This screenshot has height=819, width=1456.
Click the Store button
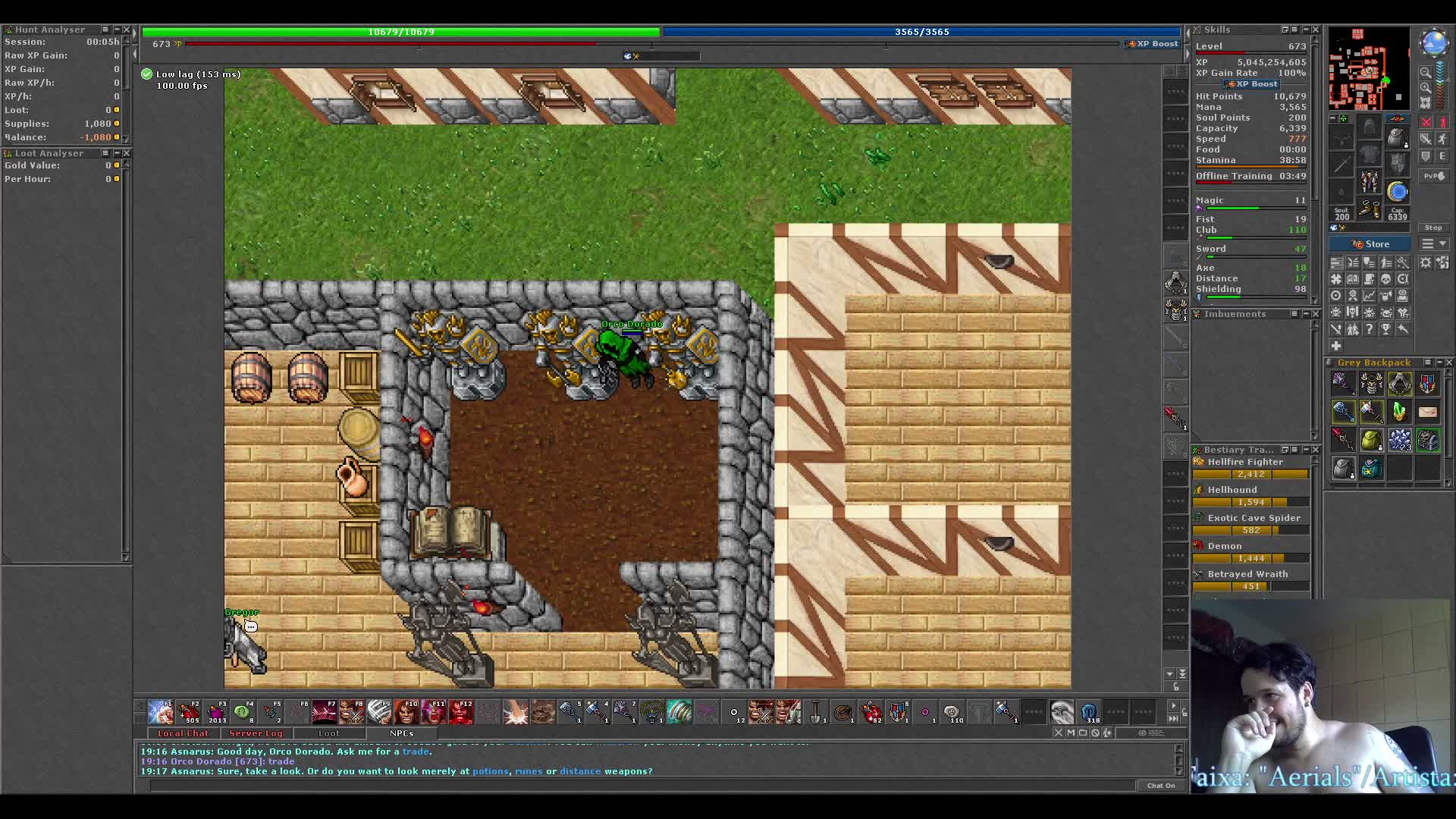1370,243
